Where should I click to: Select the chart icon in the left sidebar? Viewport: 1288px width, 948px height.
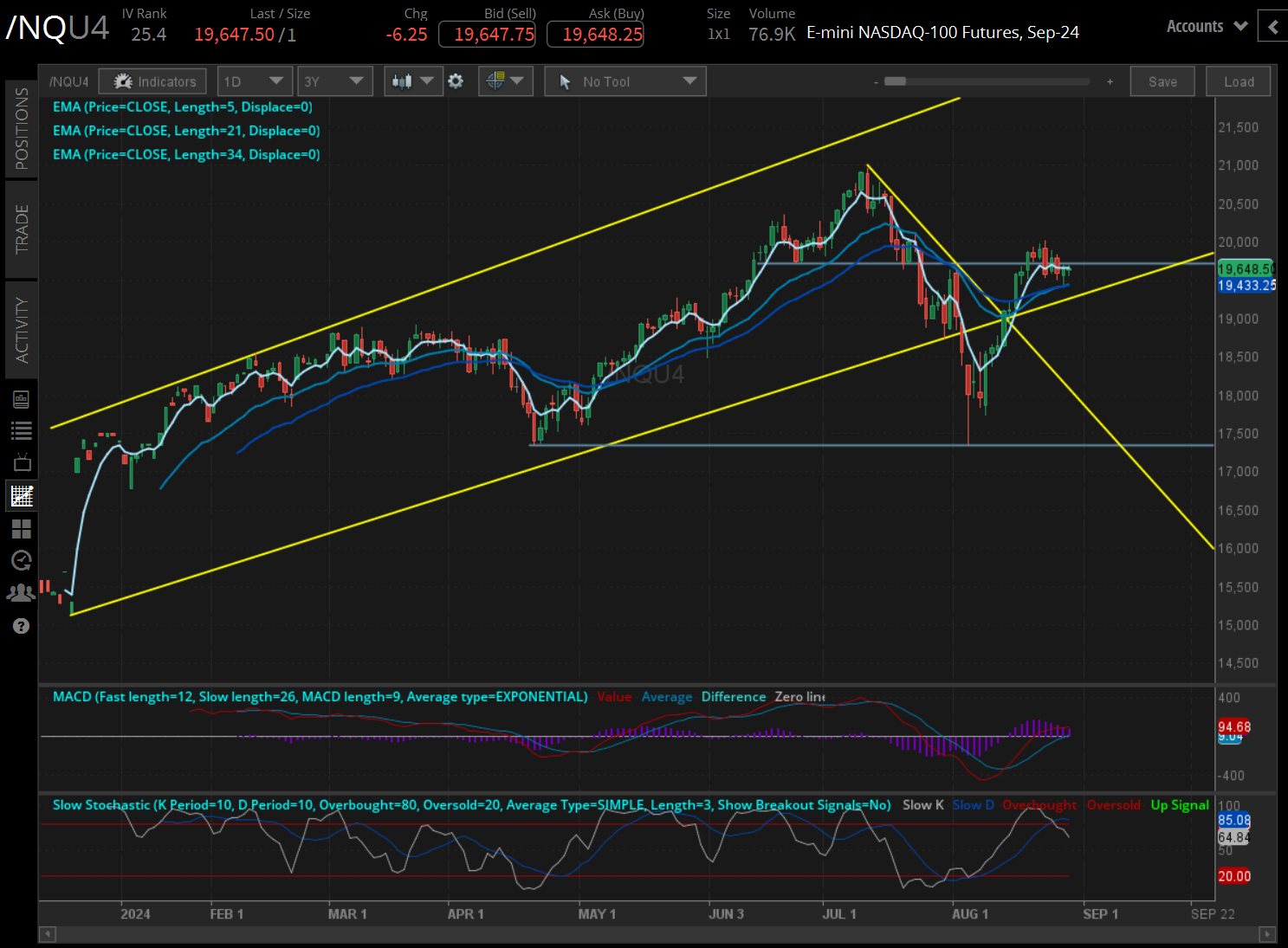tap(22, 495)
